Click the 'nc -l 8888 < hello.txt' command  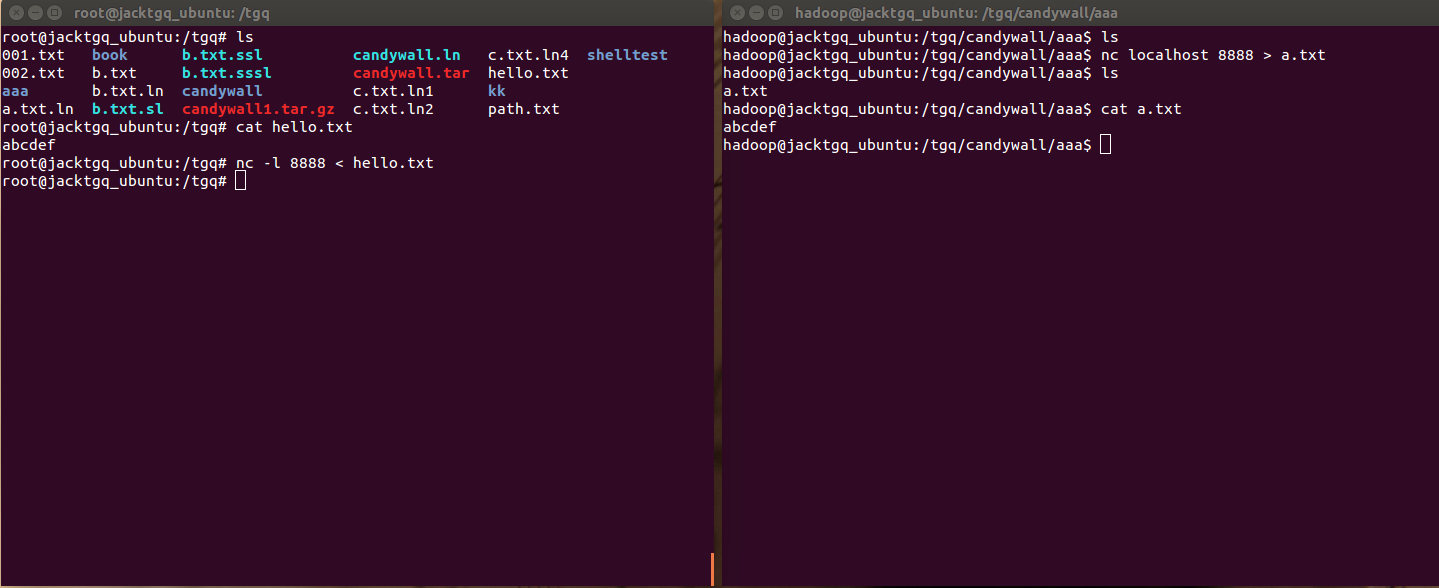(335, 163)
